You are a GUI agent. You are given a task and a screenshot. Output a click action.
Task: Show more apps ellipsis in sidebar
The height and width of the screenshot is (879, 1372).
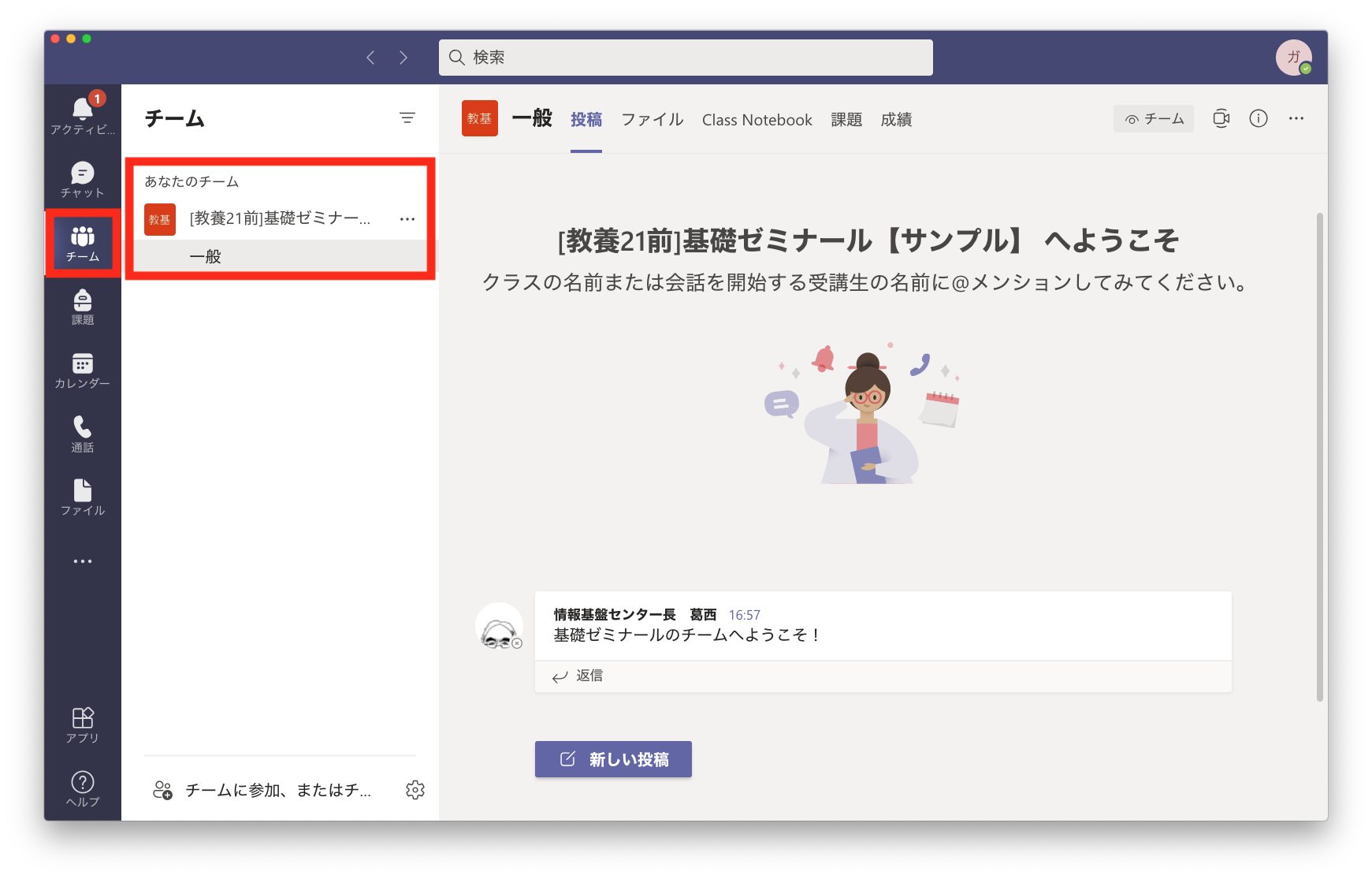[x=83, y=561]
